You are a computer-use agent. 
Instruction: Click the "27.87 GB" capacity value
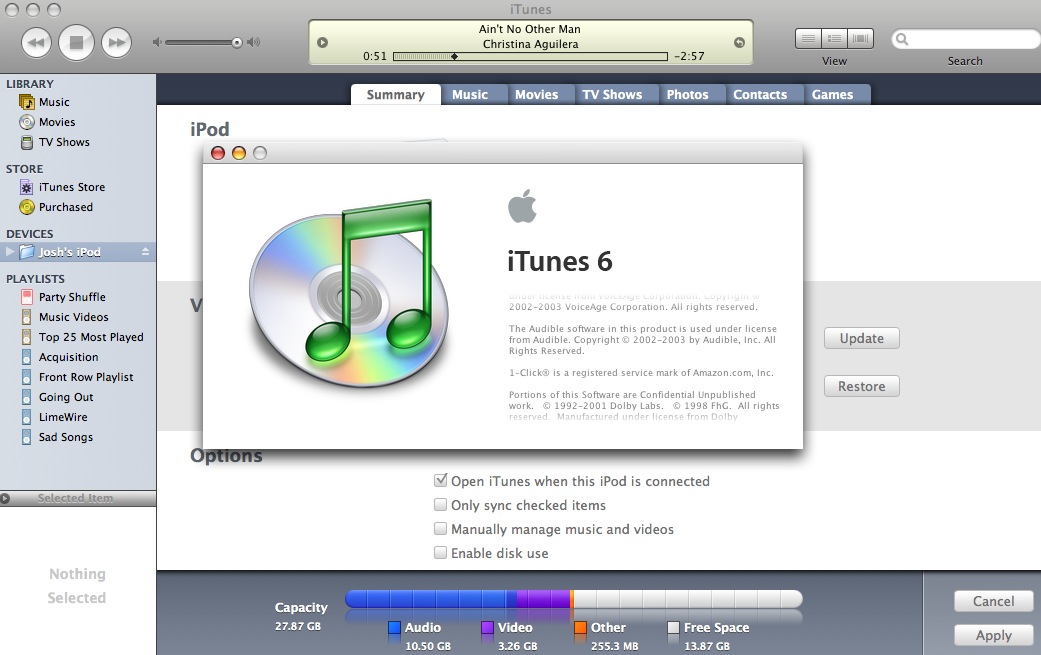click(x=298, y=626)
